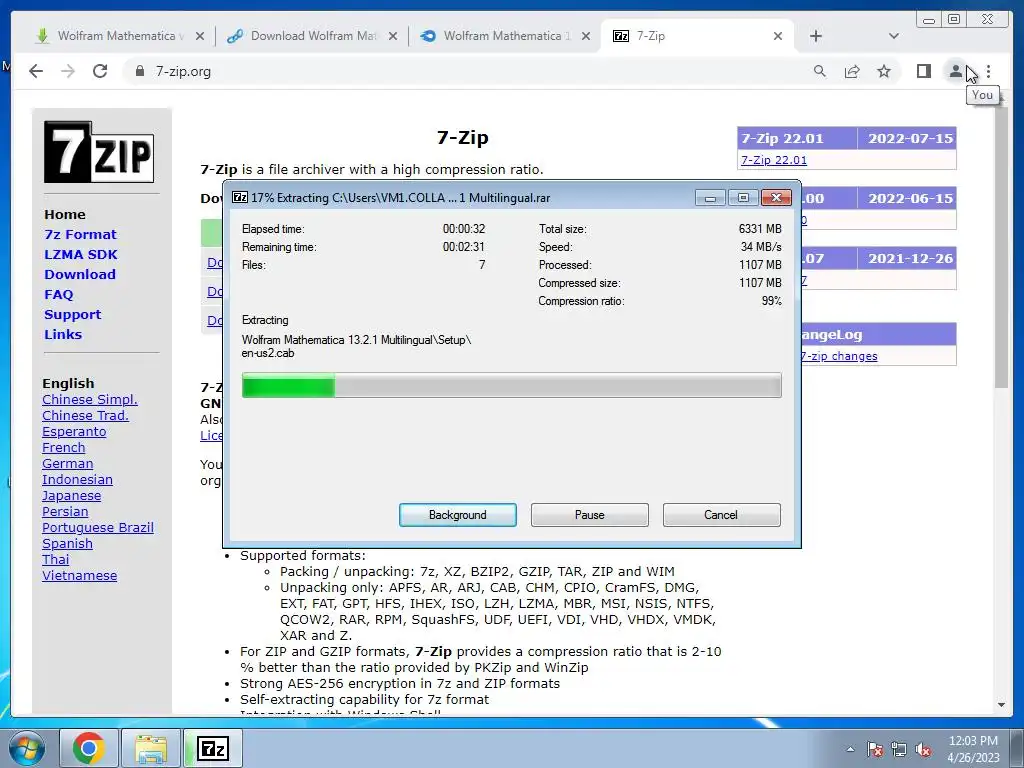Open the Windows Start menu

(x=25, y=748)
